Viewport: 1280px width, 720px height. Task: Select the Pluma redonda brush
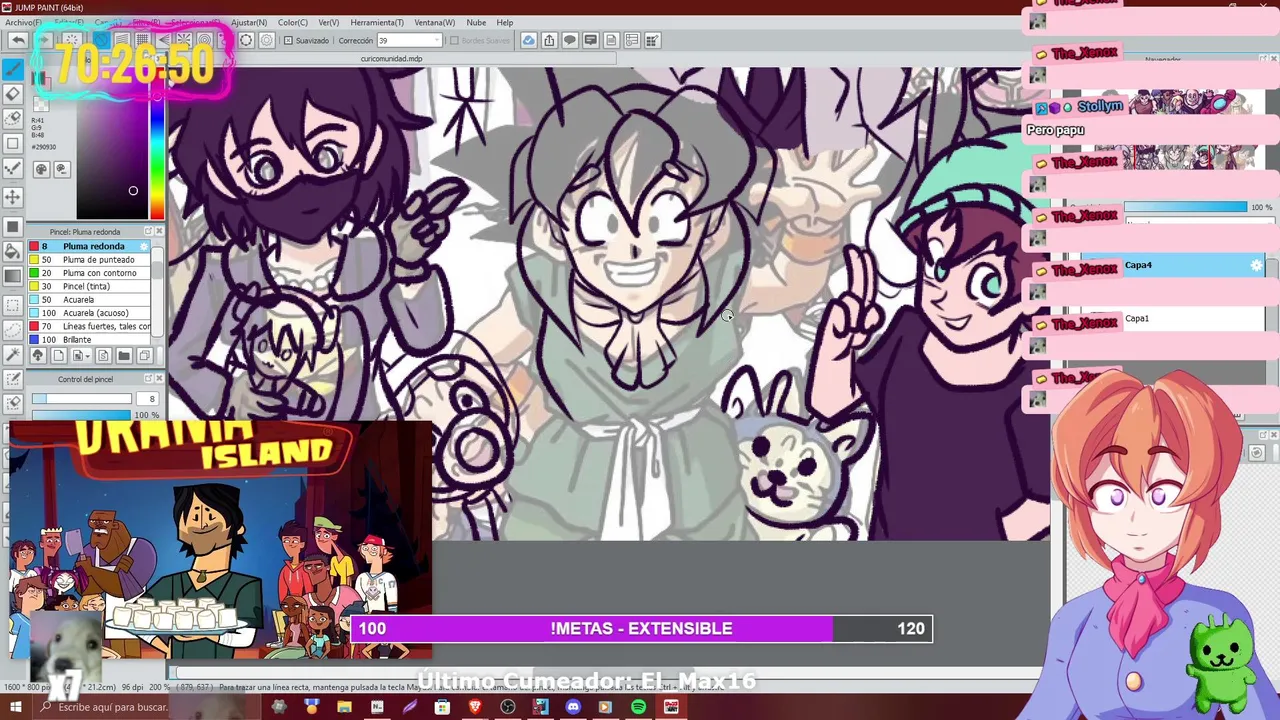point(88,246)
